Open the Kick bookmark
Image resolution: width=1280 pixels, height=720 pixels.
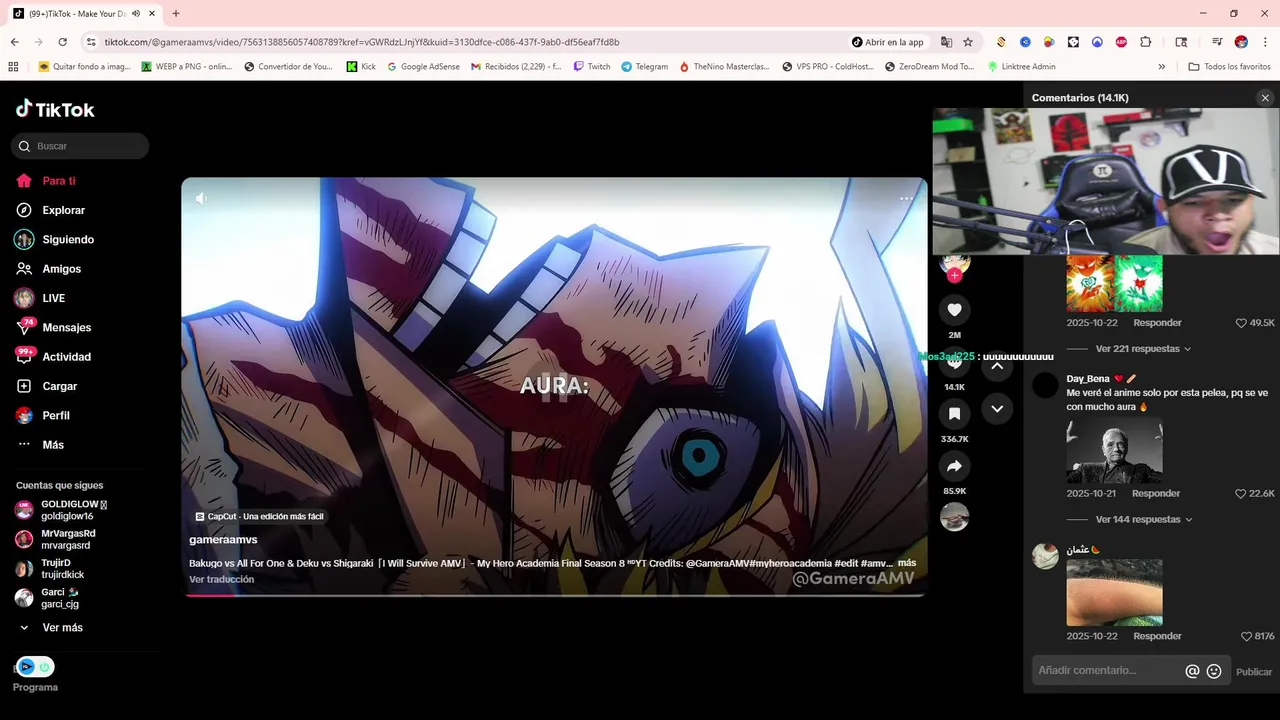[361, 67]
